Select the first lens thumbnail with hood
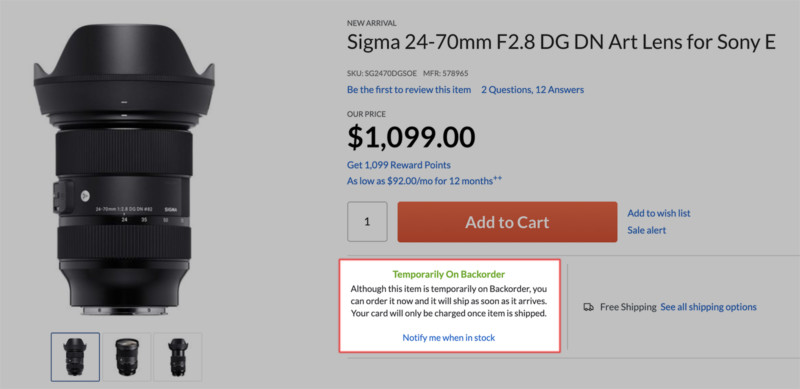This screenshot has width=800, height=389. tap(75, 357)
